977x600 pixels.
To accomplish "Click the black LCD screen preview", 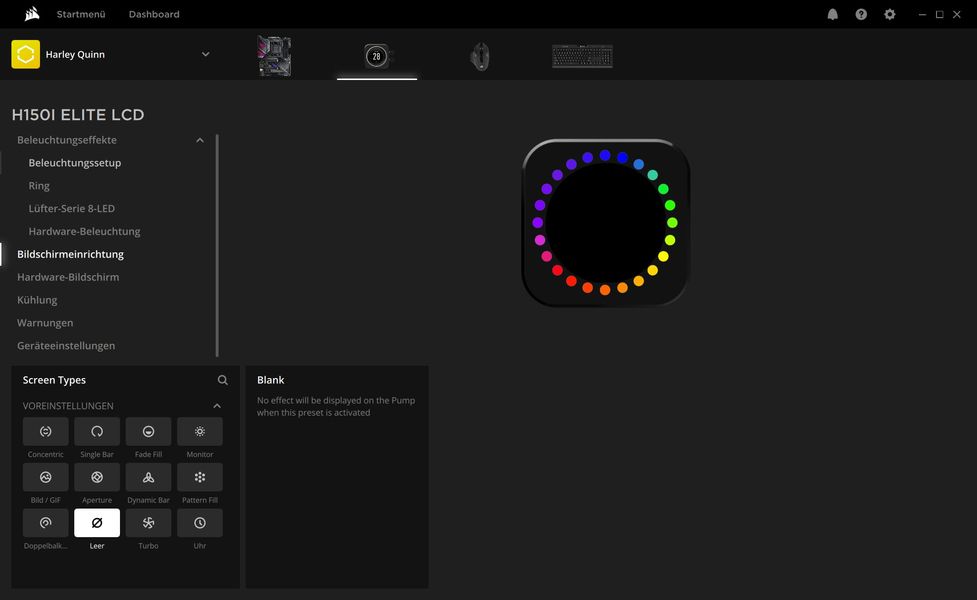I will (x=605, y=222).
